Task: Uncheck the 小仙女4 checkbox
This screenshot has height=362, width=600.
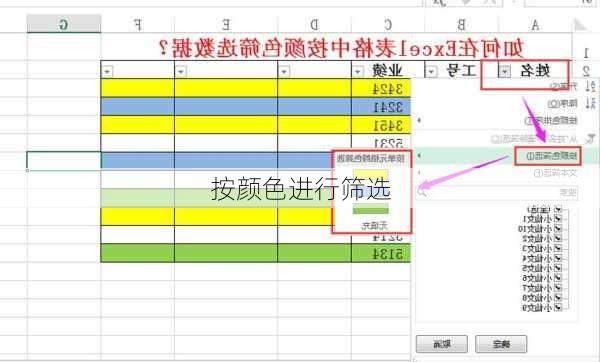Action: tap(558, 258)
